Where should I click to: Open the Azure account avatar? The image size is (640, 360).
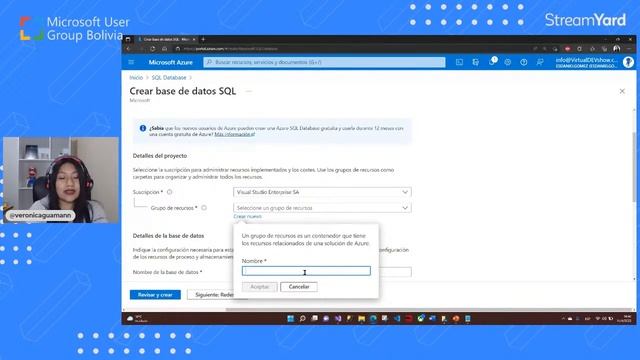click(x=628, y=62)
